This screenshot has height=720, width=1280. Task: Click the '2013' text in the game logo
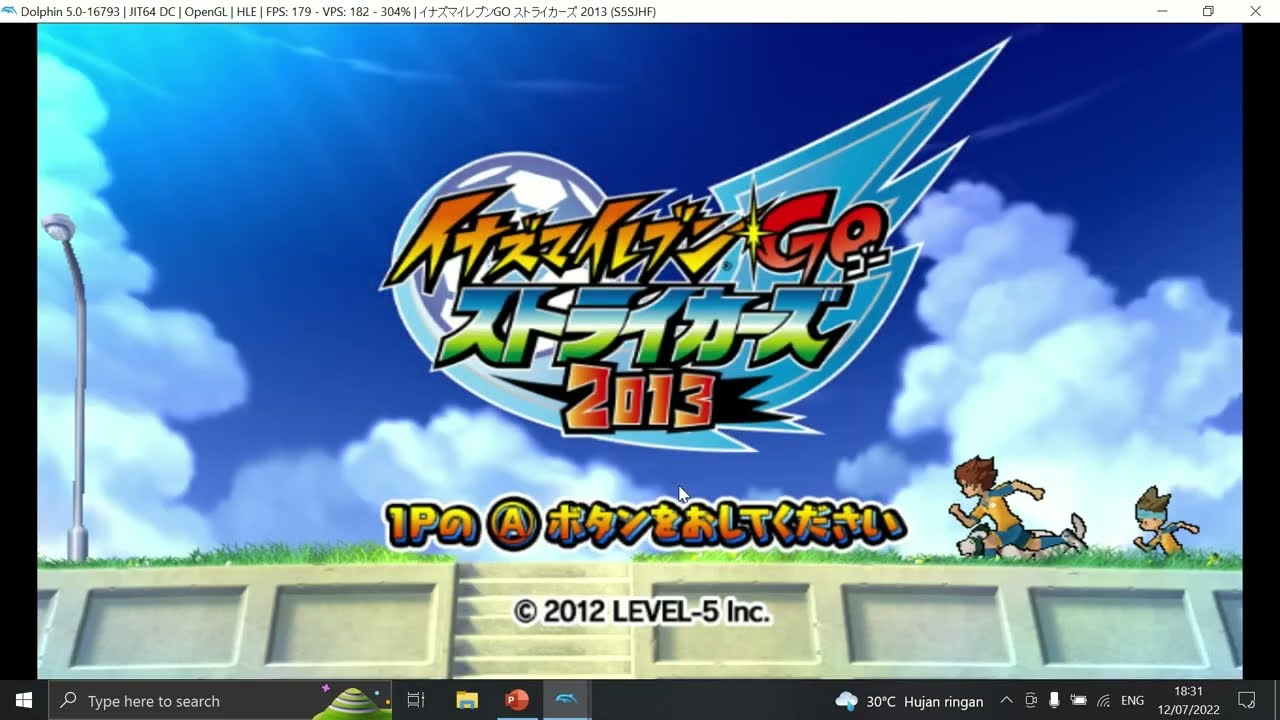[638, 399]
